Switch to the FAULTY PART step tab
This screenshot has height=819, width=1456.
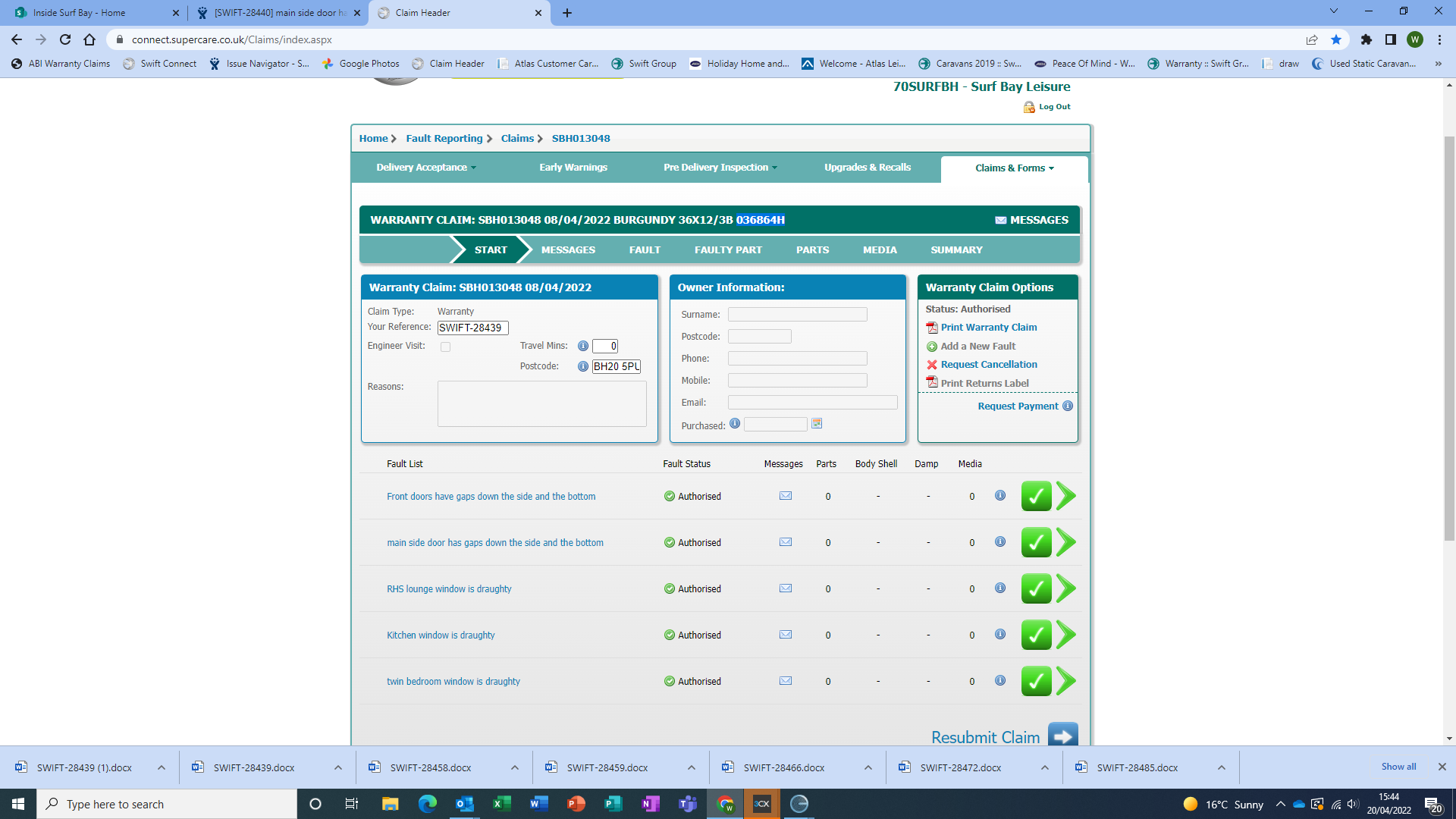(x=728, y=249)
